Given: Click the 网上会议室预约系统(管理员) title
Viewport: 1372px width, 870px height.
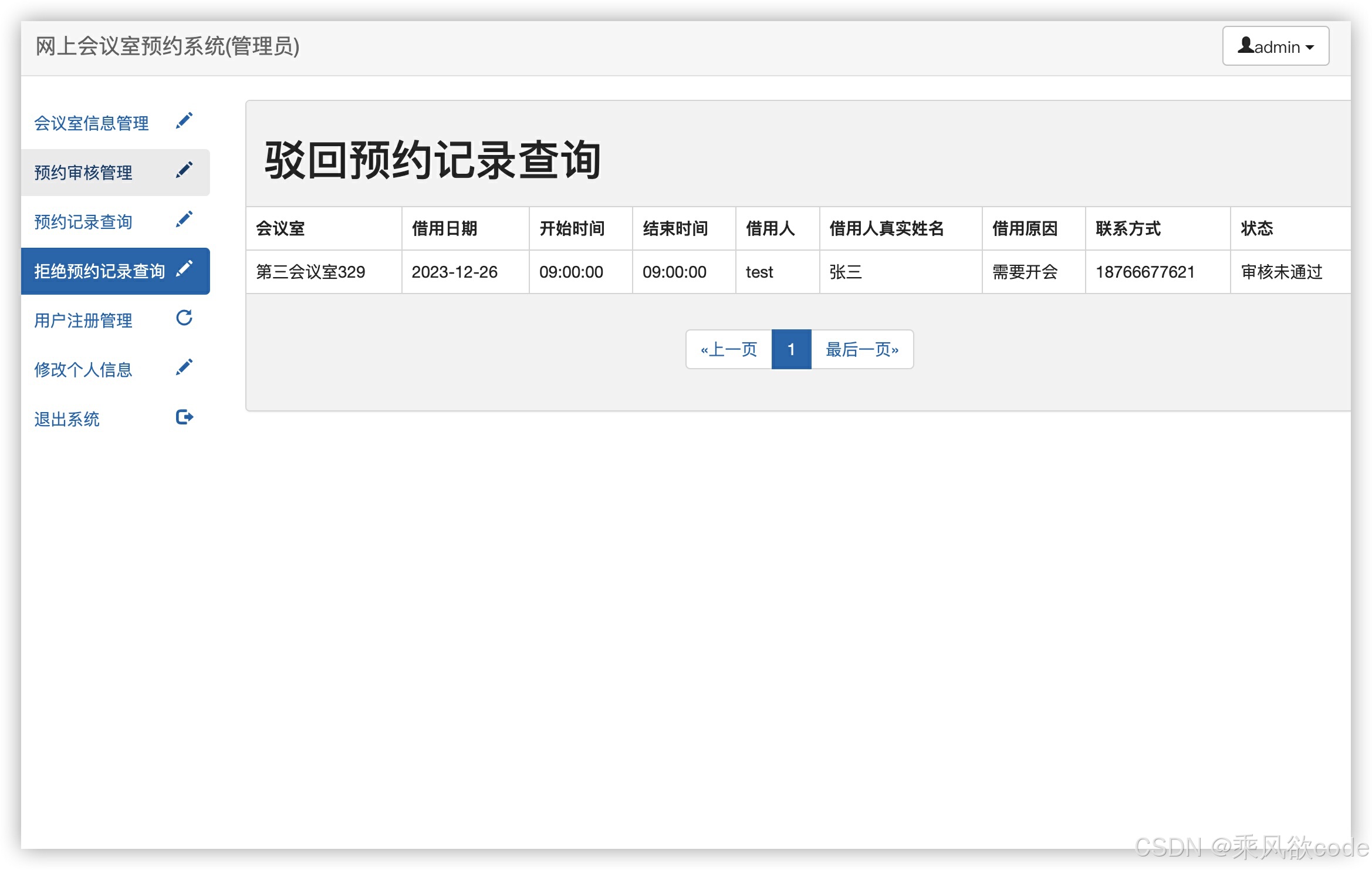Looking at the screenshot, I should click(167, 46).
